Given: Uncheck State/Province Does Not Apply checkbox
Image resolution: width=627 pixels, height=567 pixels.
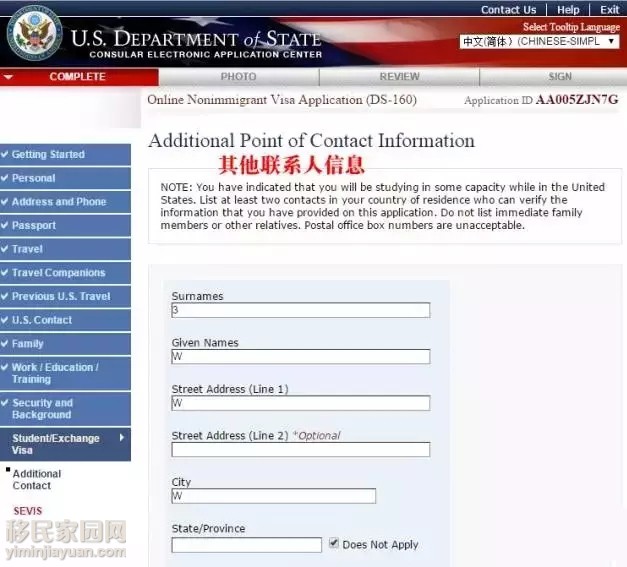Looking at the screenshot, I should click(333, 543).
